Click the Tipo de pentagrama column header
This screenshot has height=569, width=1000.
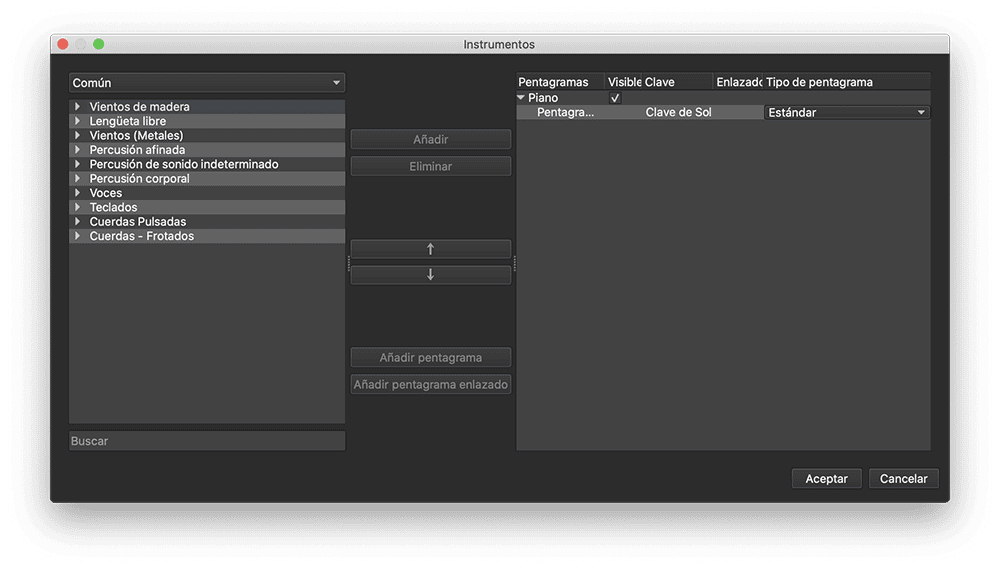pos(845,82)
